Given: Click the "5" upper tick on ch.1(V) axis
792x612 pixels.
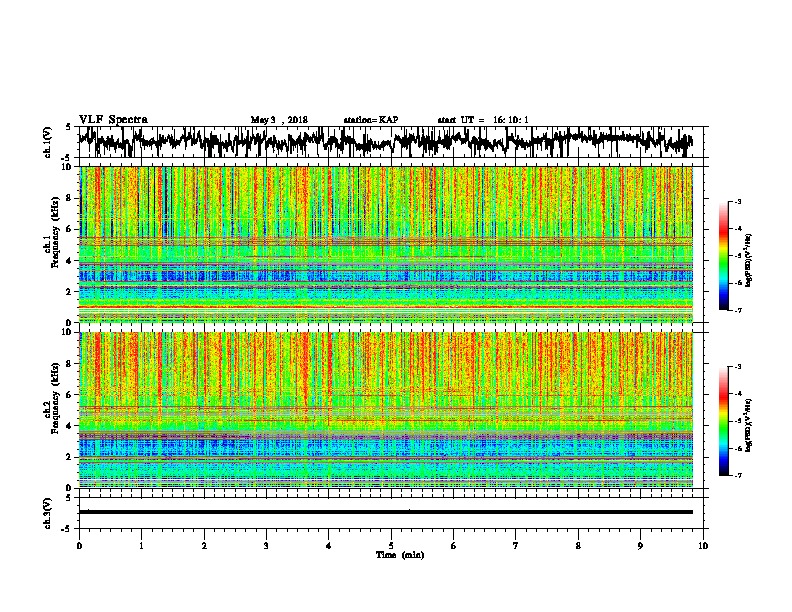Looking at the screenshot, I should (x=69, y=127).
